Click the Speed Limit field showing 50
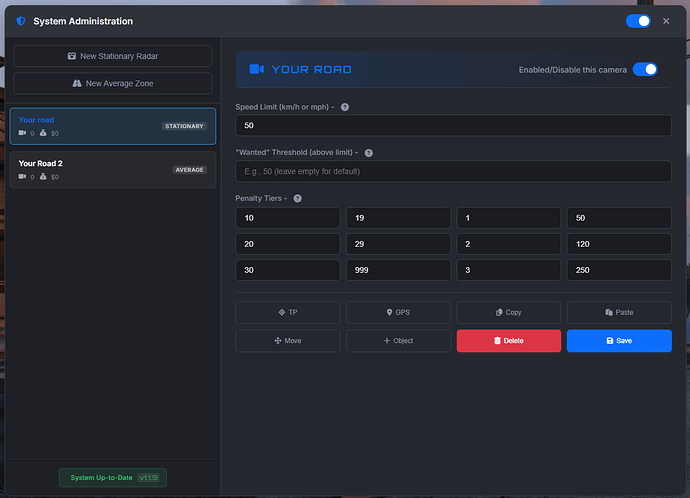 tap(453, 125)
